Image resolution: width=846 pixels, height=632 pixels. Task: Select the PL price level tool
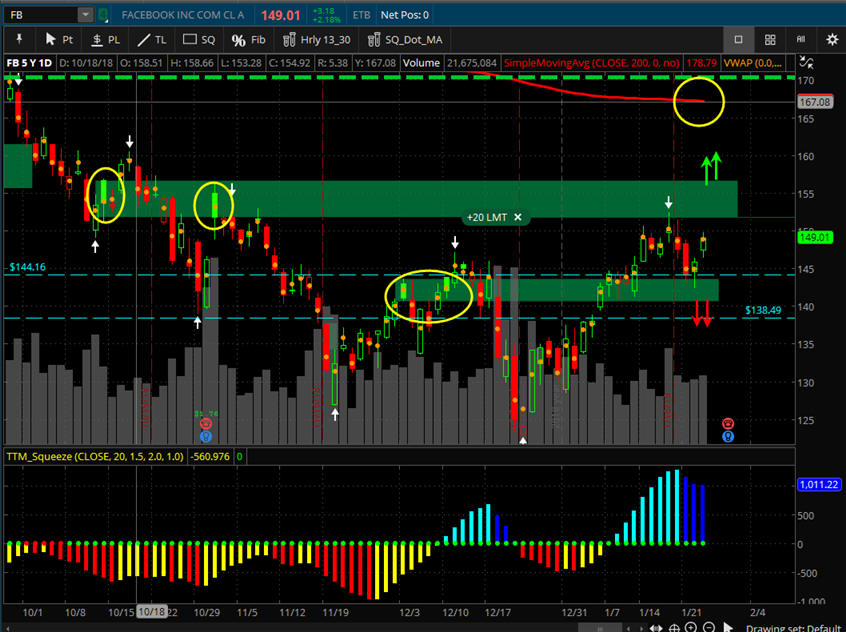pos(105,39)
